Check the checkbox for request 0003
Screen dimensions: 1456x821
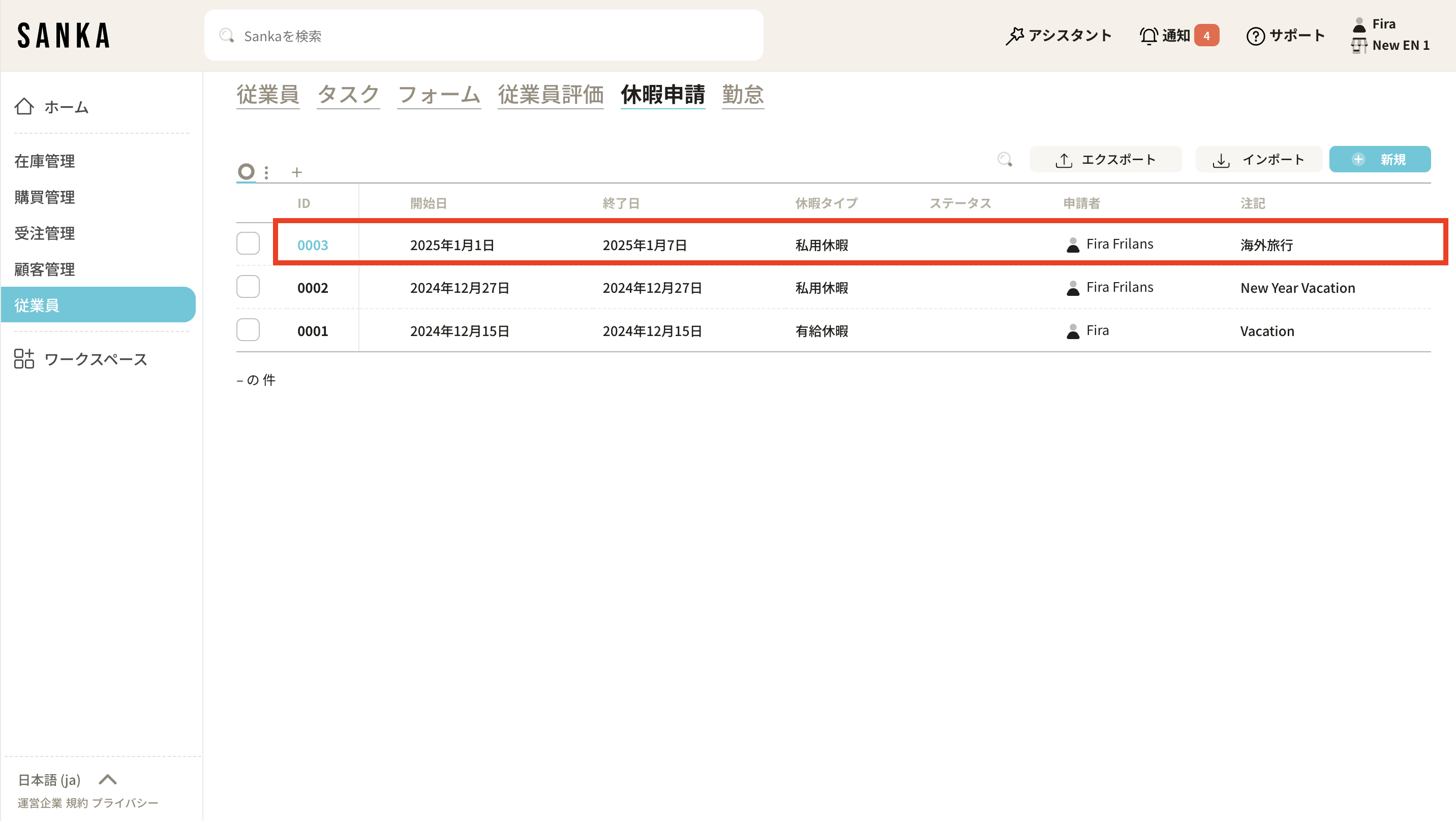(x=248, y=244)
